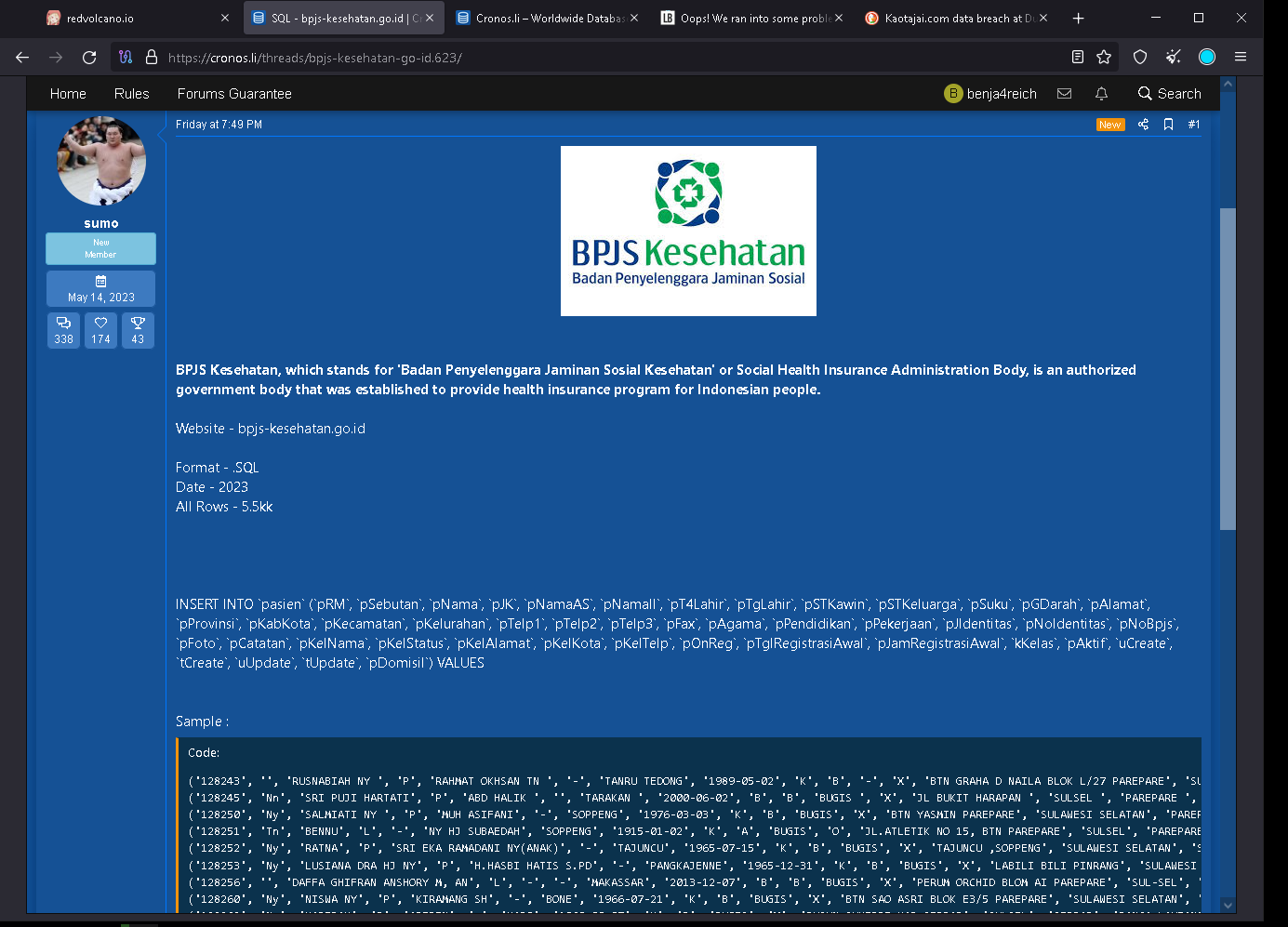
Task: Open benja4reich account menu
Action: tap(990, 93)
